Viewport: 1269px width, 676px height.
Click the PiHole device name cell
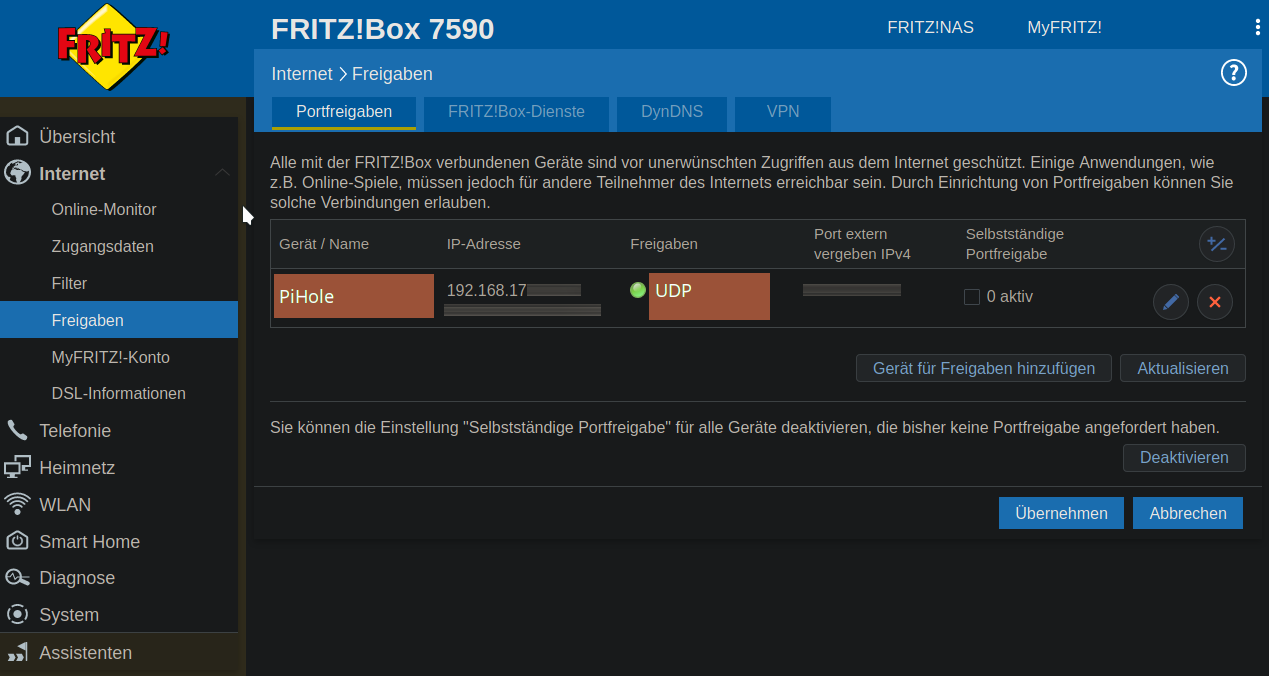click(354, 296)
